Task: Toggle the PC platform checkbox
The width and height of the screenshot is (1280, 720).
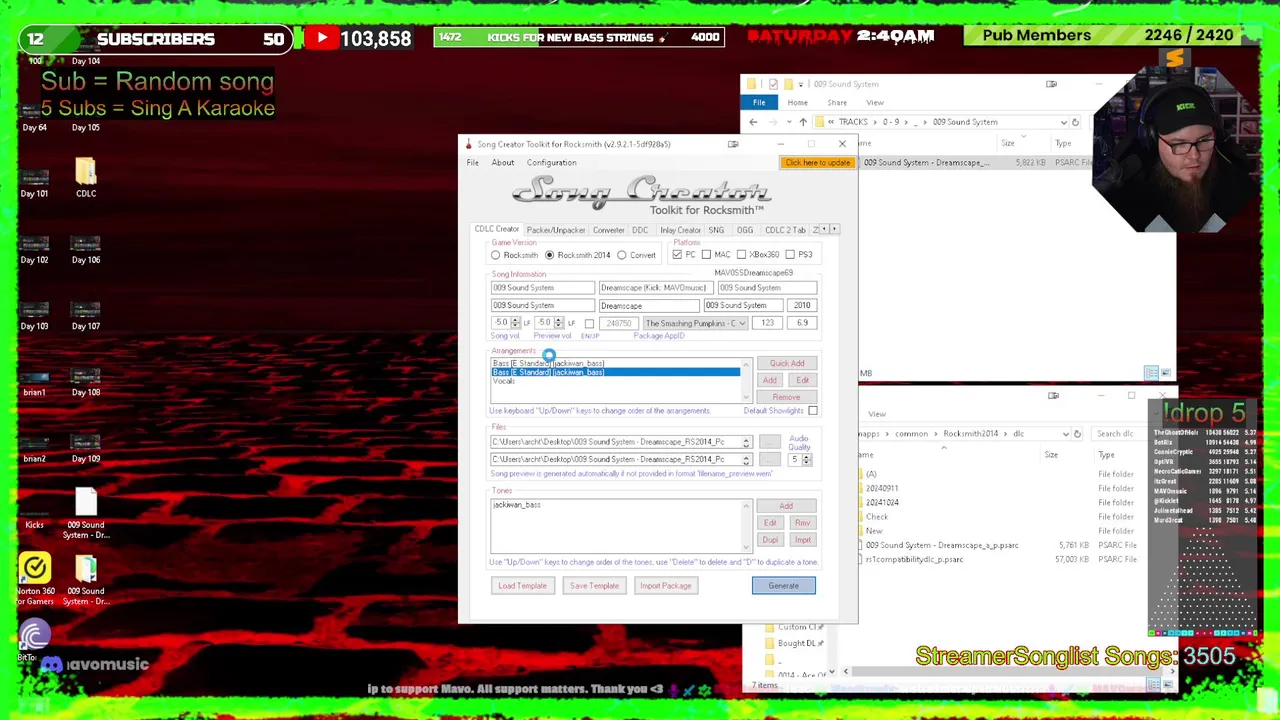Action: click(x=677, y=255)
